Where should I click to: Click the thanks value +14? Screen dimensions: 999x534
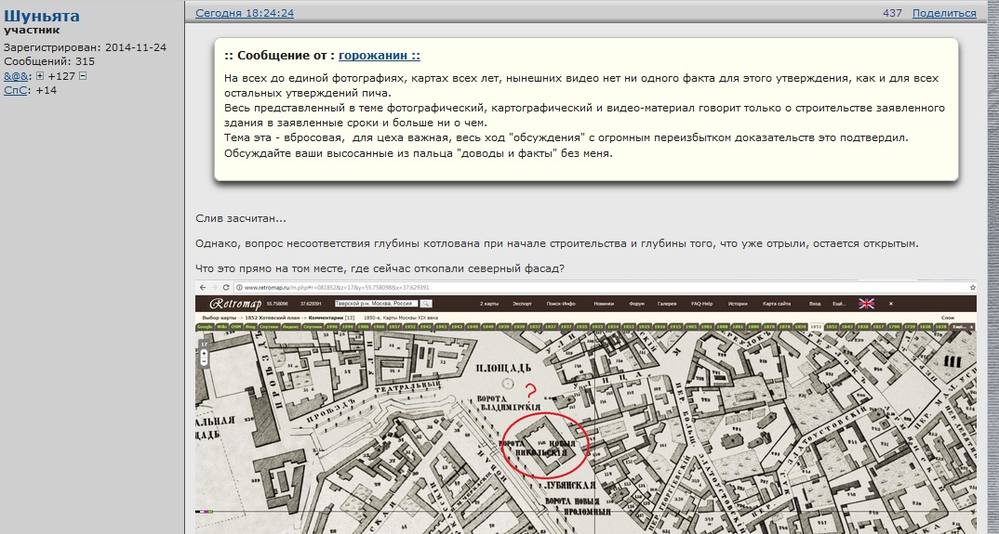tap(46, 90)
